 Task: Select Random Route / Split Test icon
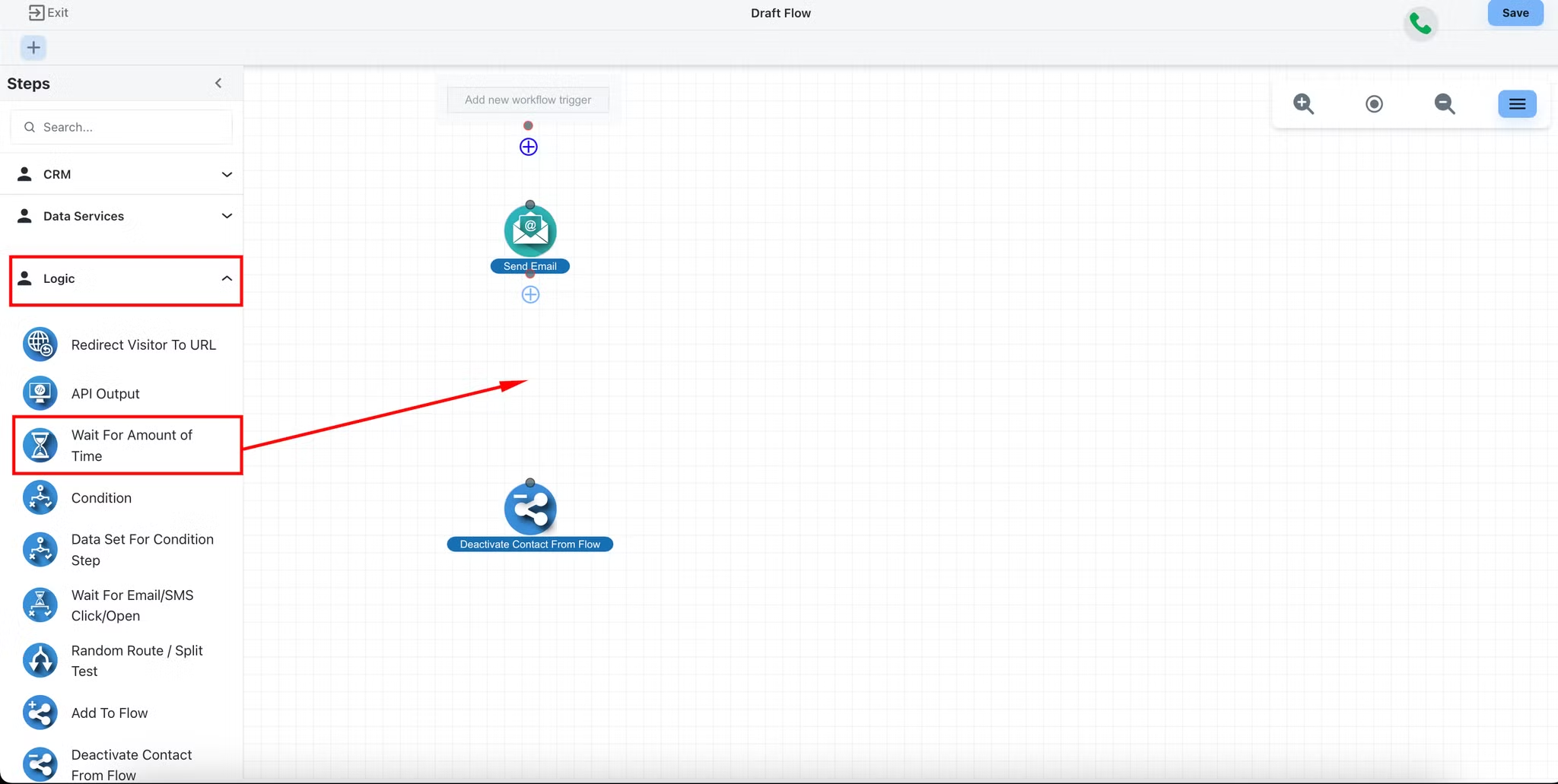tap(40, 661)
